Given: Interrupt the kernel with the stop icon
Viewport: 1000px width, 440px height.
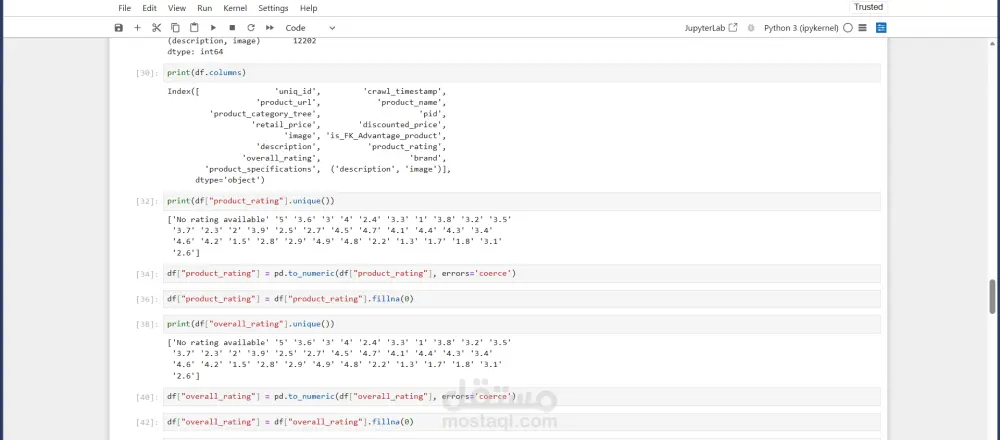Looking at the screenshot, I should tap(232, 28).
